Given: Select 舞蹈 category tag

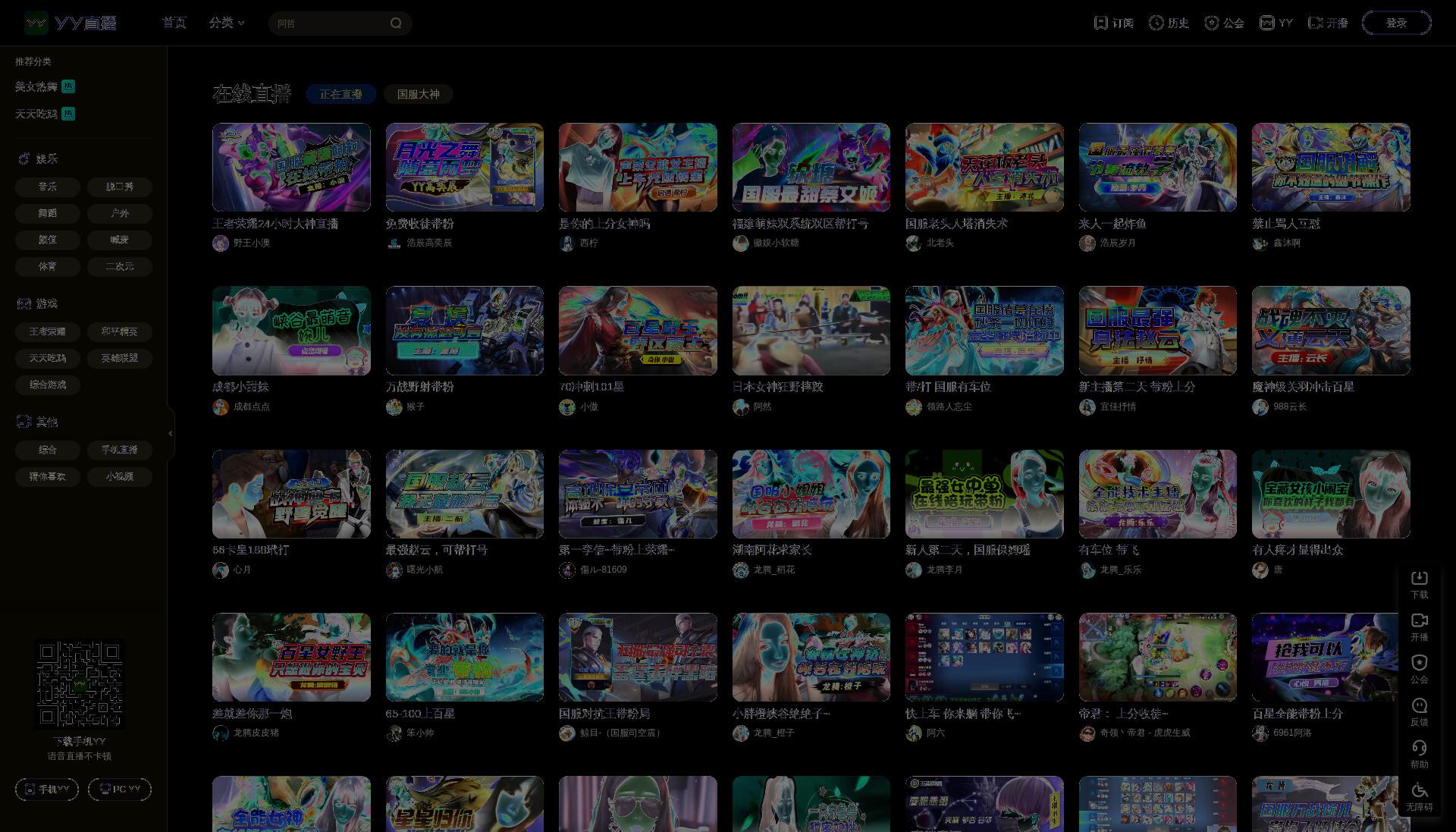Looking at the screenshot, I should (48, 213).
